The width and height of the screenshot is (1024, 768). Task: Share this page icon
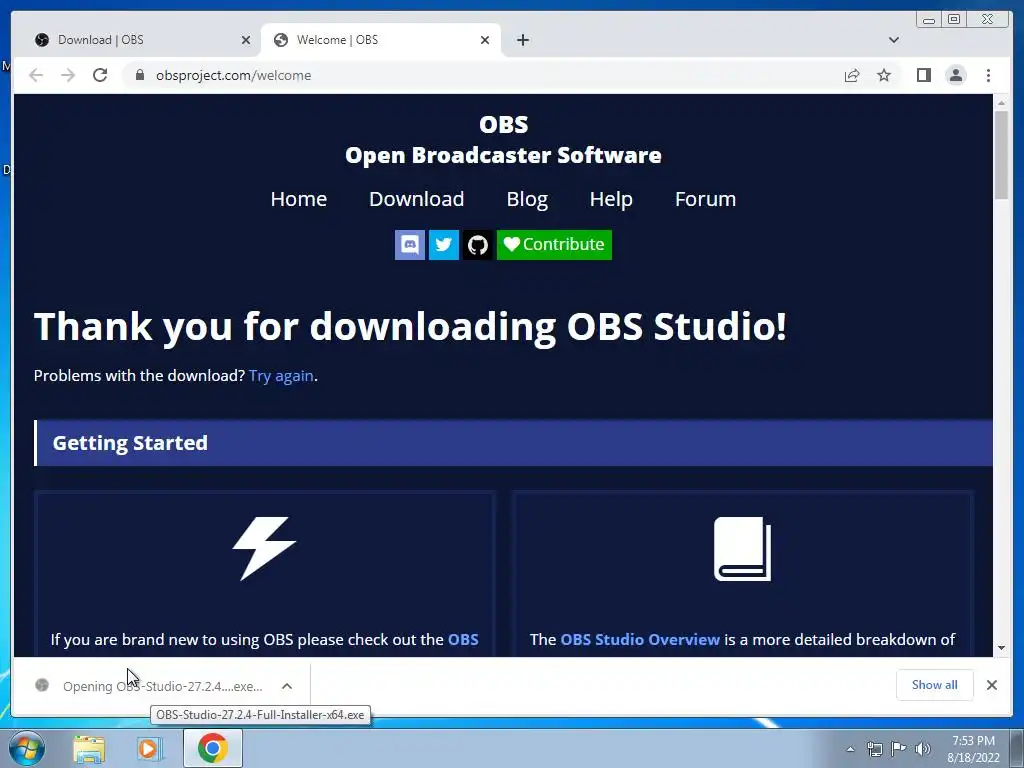pos(852,75)
